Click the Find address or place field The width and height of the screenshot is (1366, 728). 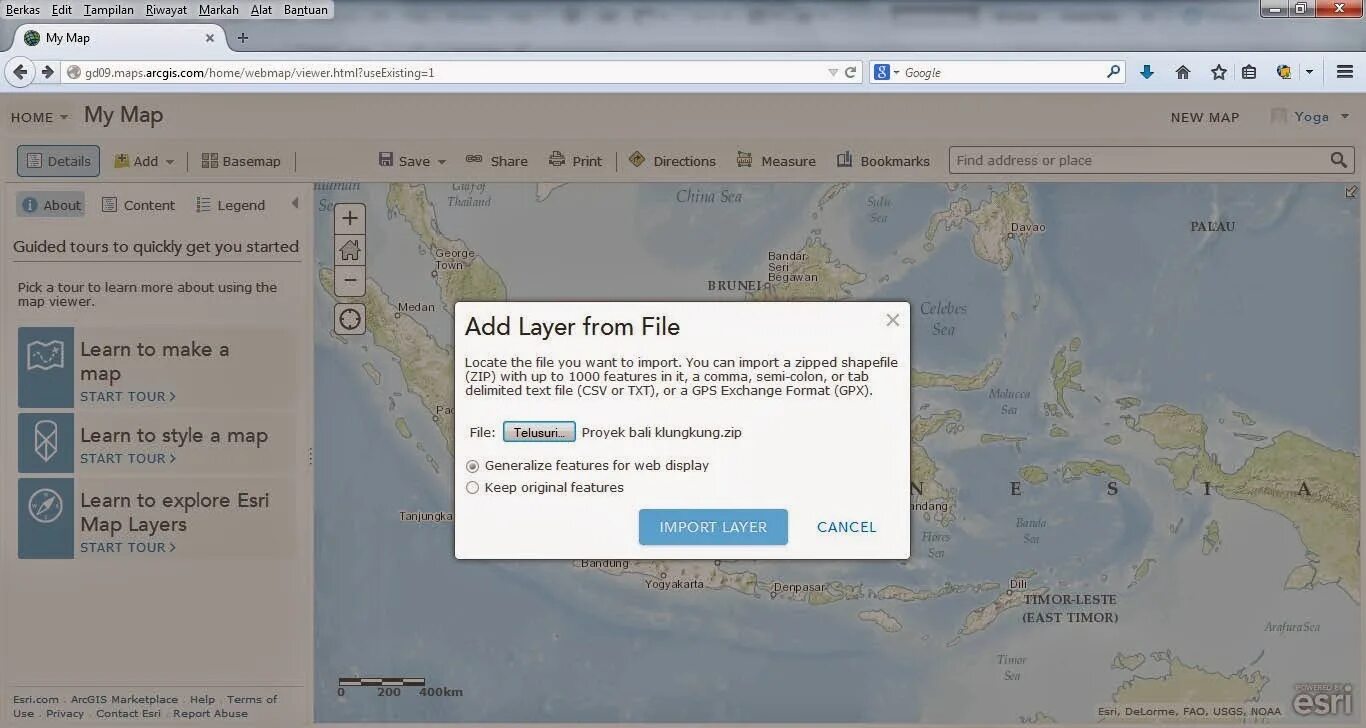click(x=1139, y=160)
